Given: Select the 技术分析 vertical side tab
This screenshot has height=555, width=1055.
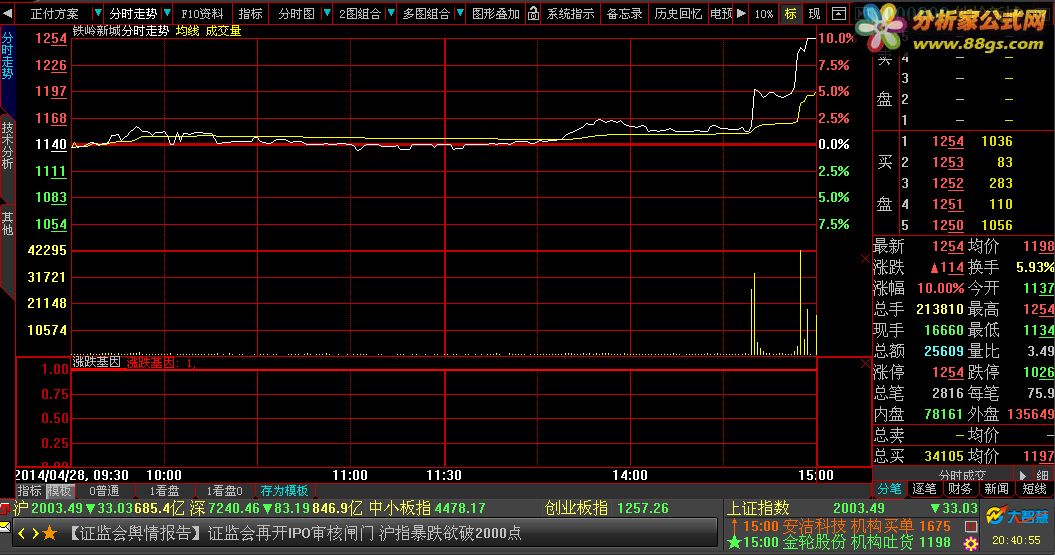Looking at the screenshot, I should tap(7, 145).
